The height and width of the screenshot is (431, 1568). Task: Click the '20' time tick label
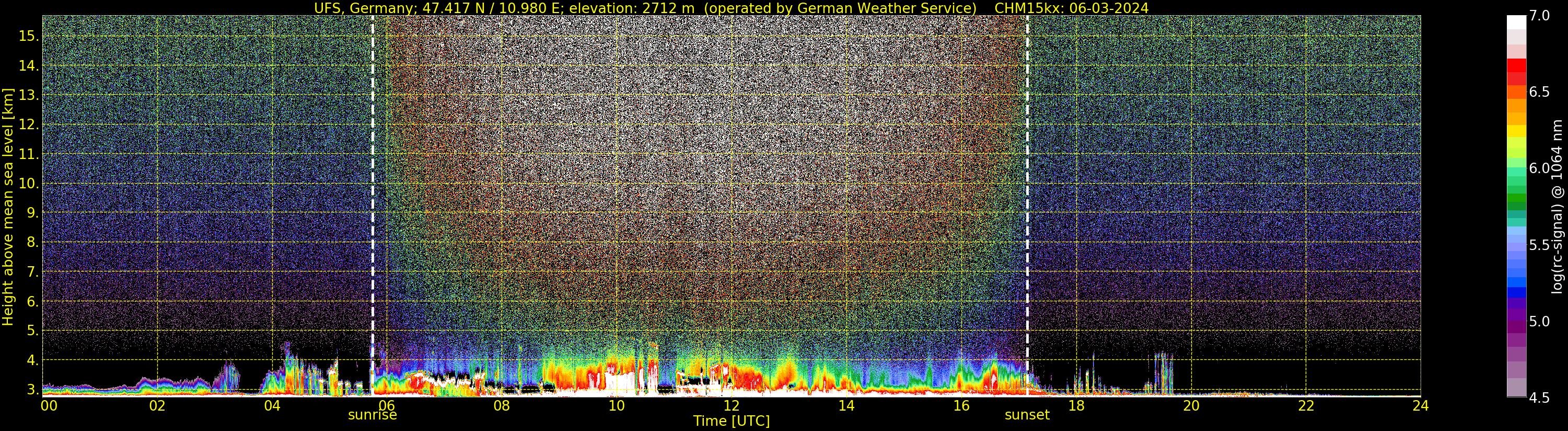(1191, 406)
